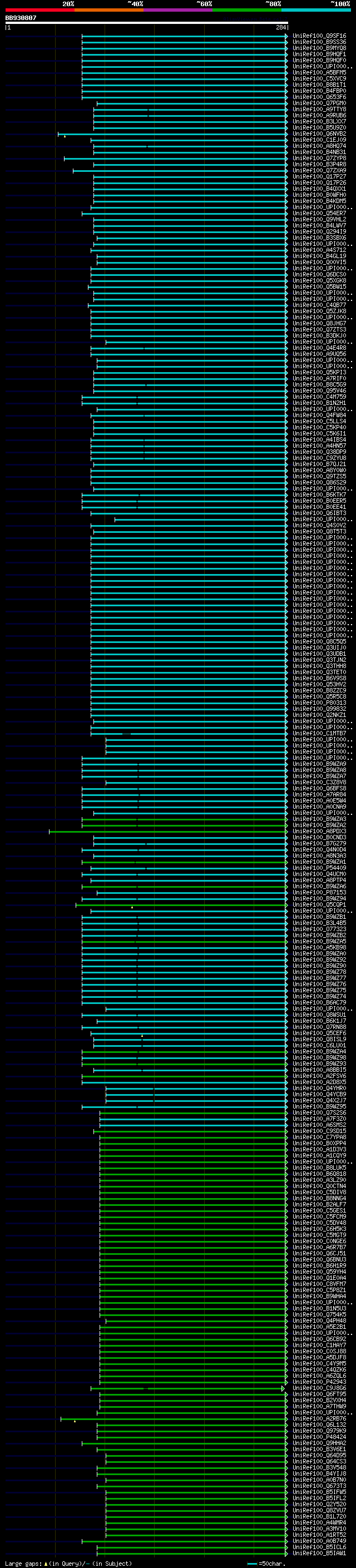Click label UniRef100_Q7ZYP8
The height and width of the screenshot is (1568, 356).
pyautogui.click(x=319, y=159)
